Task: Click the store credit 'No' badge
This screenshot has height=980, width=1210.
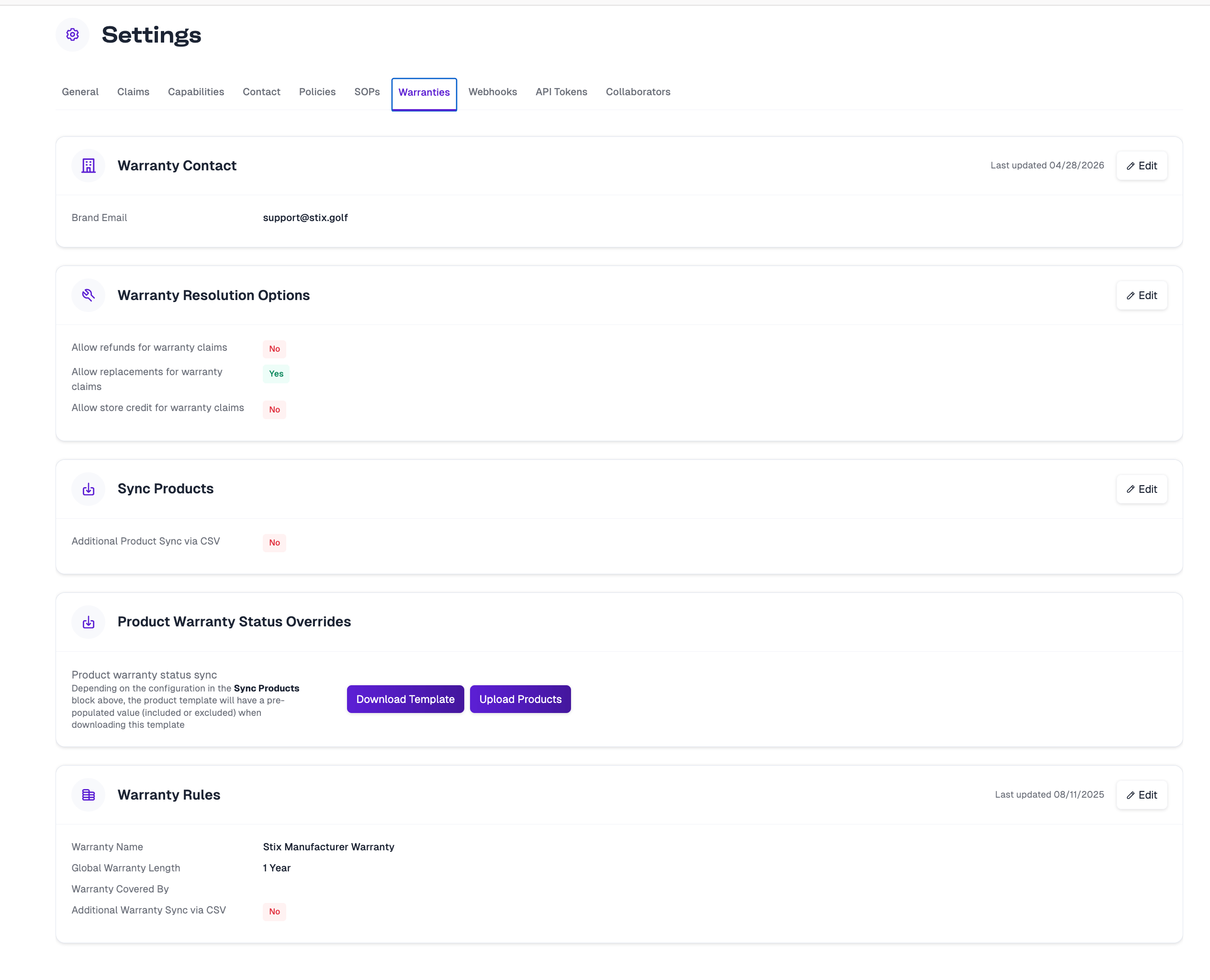Action: 274,410
